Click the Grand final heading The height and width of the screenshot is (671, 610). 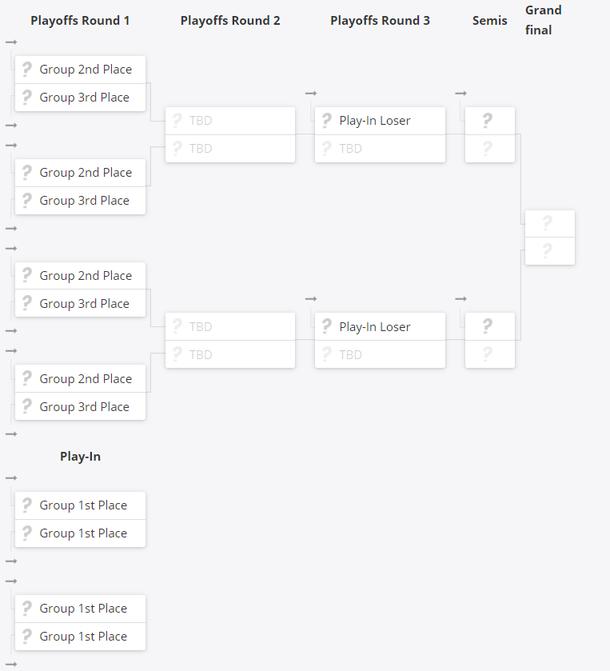pyautogui.click(x=543, y=20)
